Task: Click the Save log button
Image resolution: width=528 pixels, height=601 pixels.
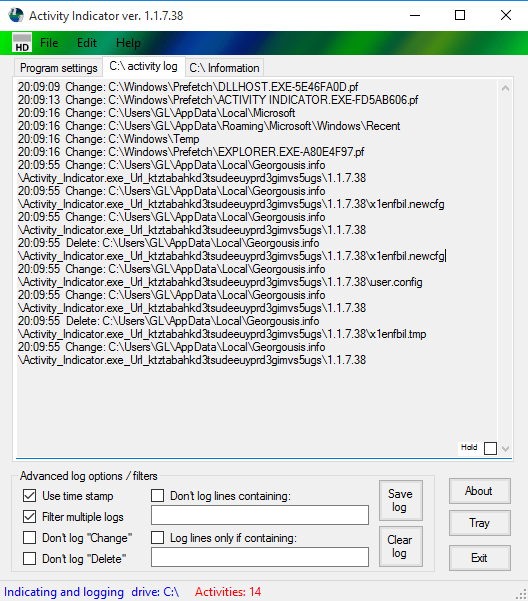Action: click(x=401, y=500)
